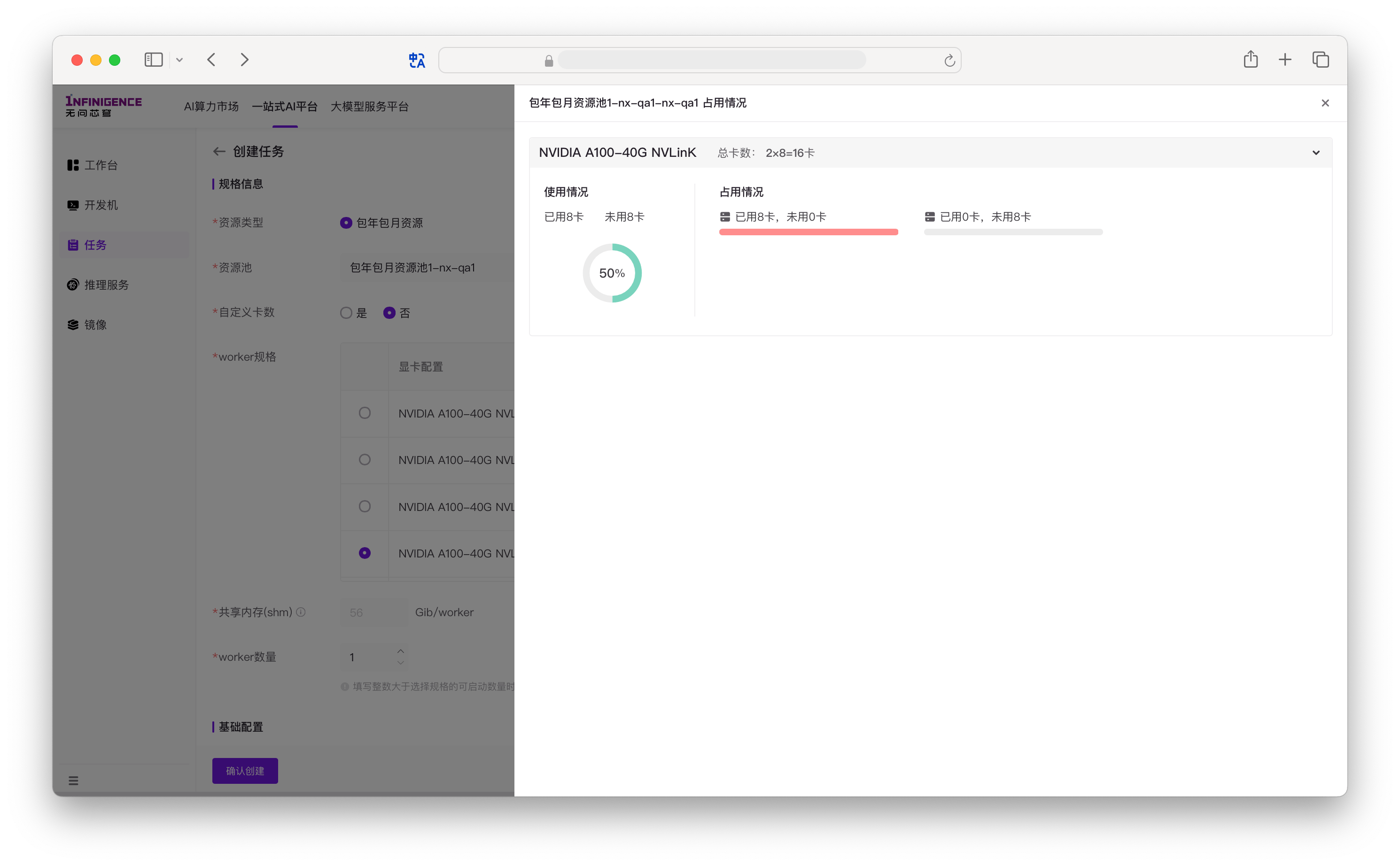Select second NVIDIA A100-40G worker spec radio
The image size is (1400, 866).
point(364,459)
